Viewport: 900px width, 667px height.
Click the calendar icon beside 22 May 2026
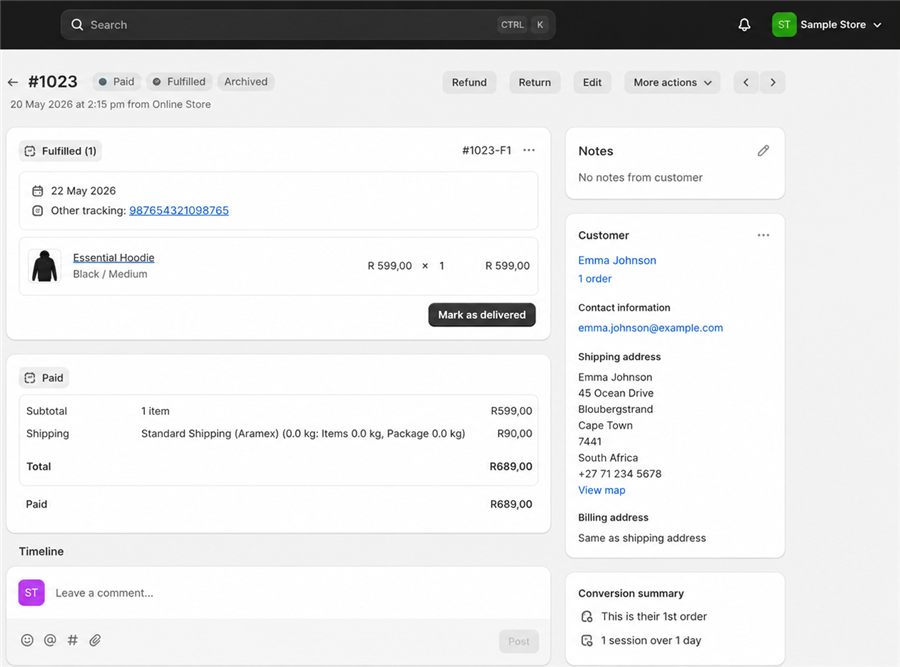37,191
